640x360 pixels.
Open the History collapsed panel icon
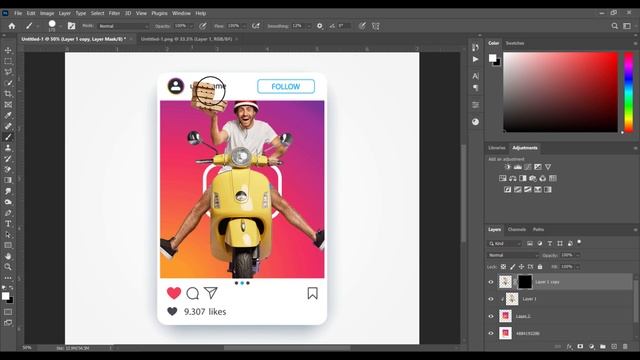point(476,47)
